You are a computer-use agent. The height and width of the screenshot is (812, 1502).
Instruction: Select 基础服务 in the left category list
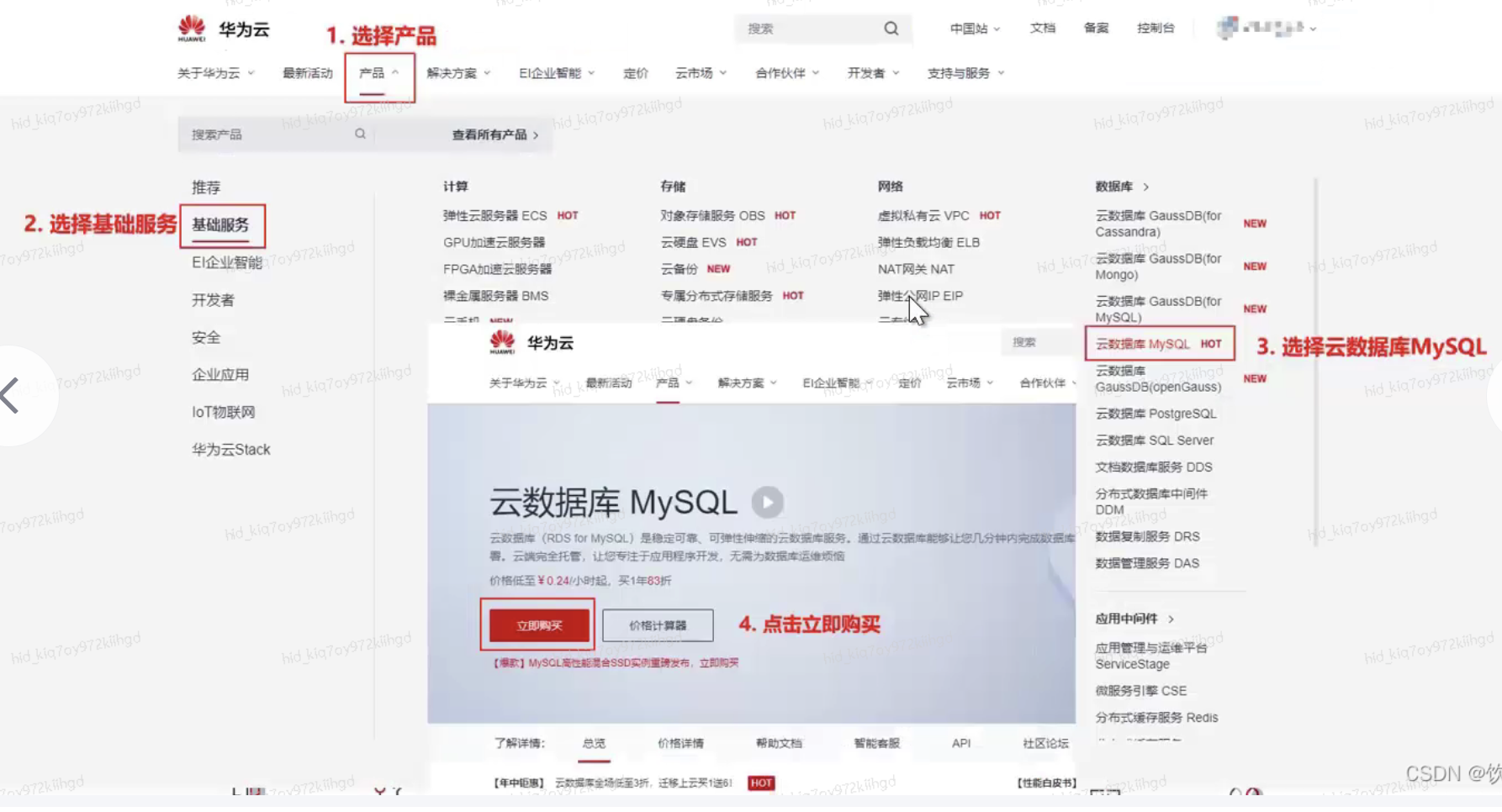point(220,224)
